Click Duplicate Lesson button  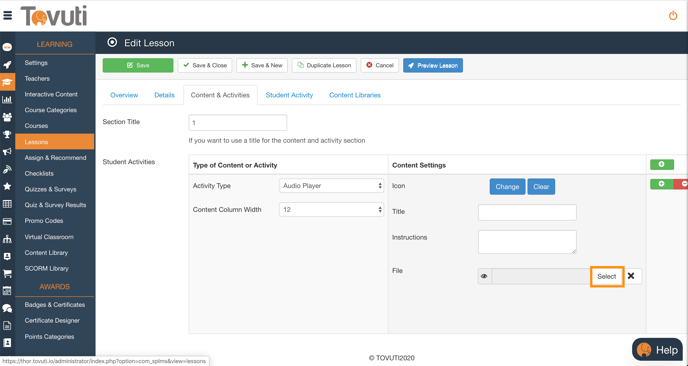324,65
